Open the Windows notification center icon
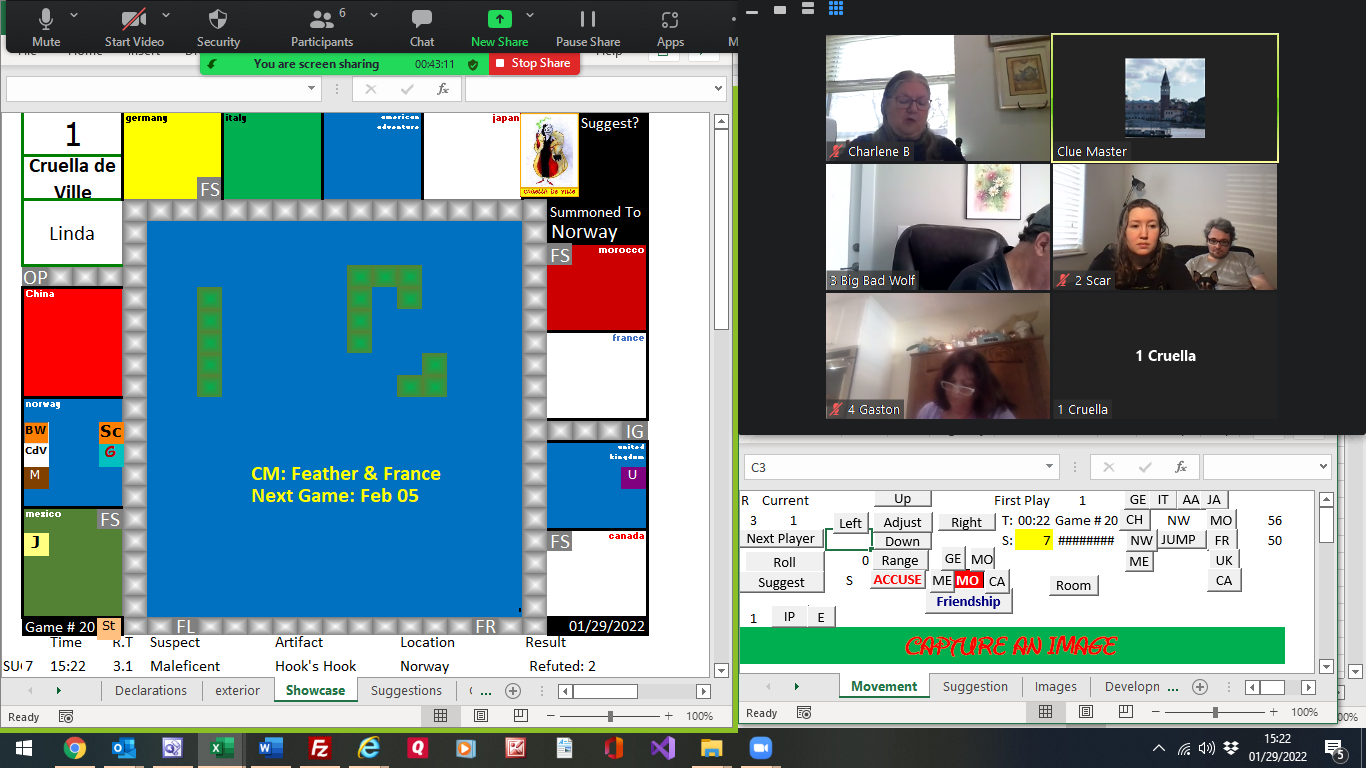The width and height of the screenshot is (1366, 768). [x=1335, y=748]
